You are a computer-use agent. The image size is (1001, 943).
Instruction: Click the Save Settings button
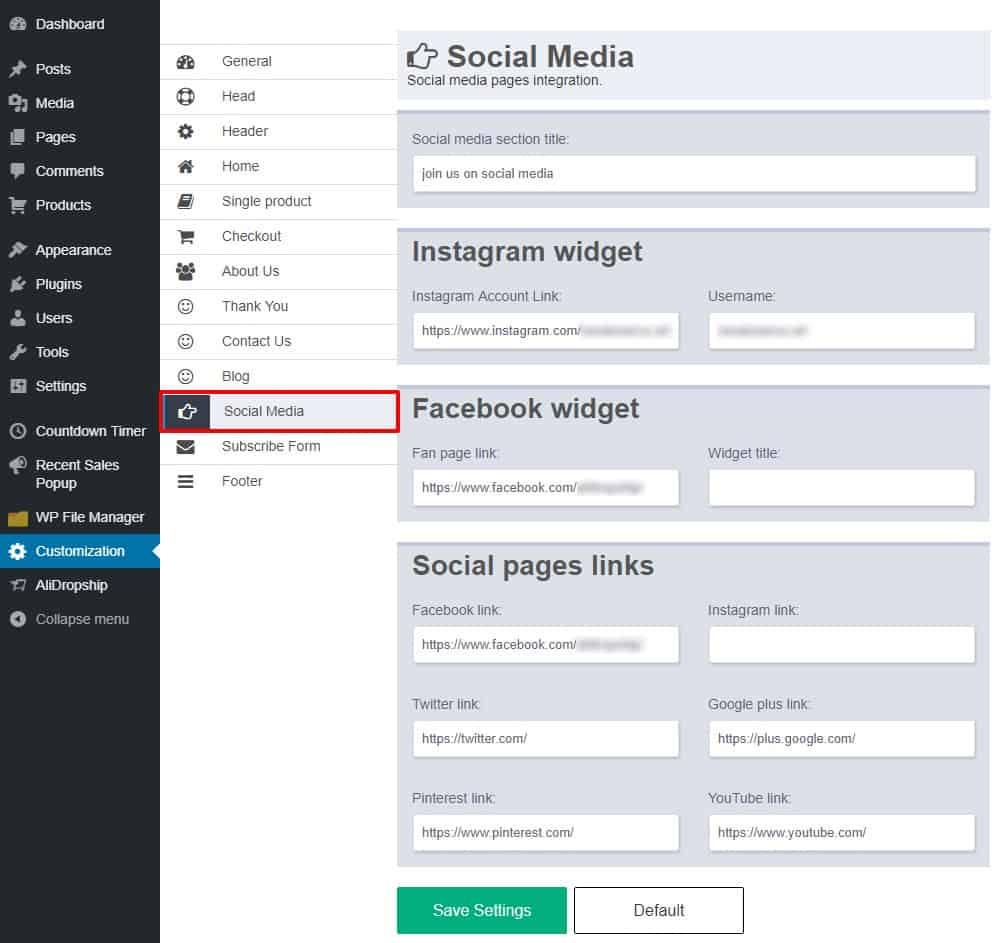pos(481,910)
